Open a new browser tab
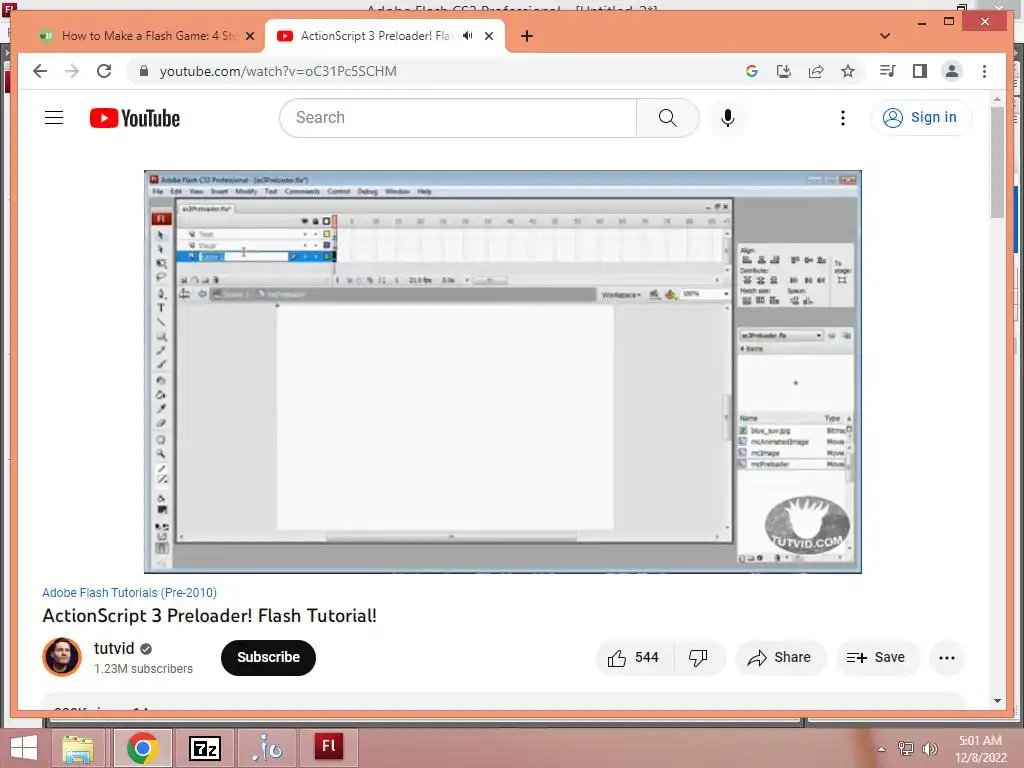The image size is (1024, 768). point(526,36)
